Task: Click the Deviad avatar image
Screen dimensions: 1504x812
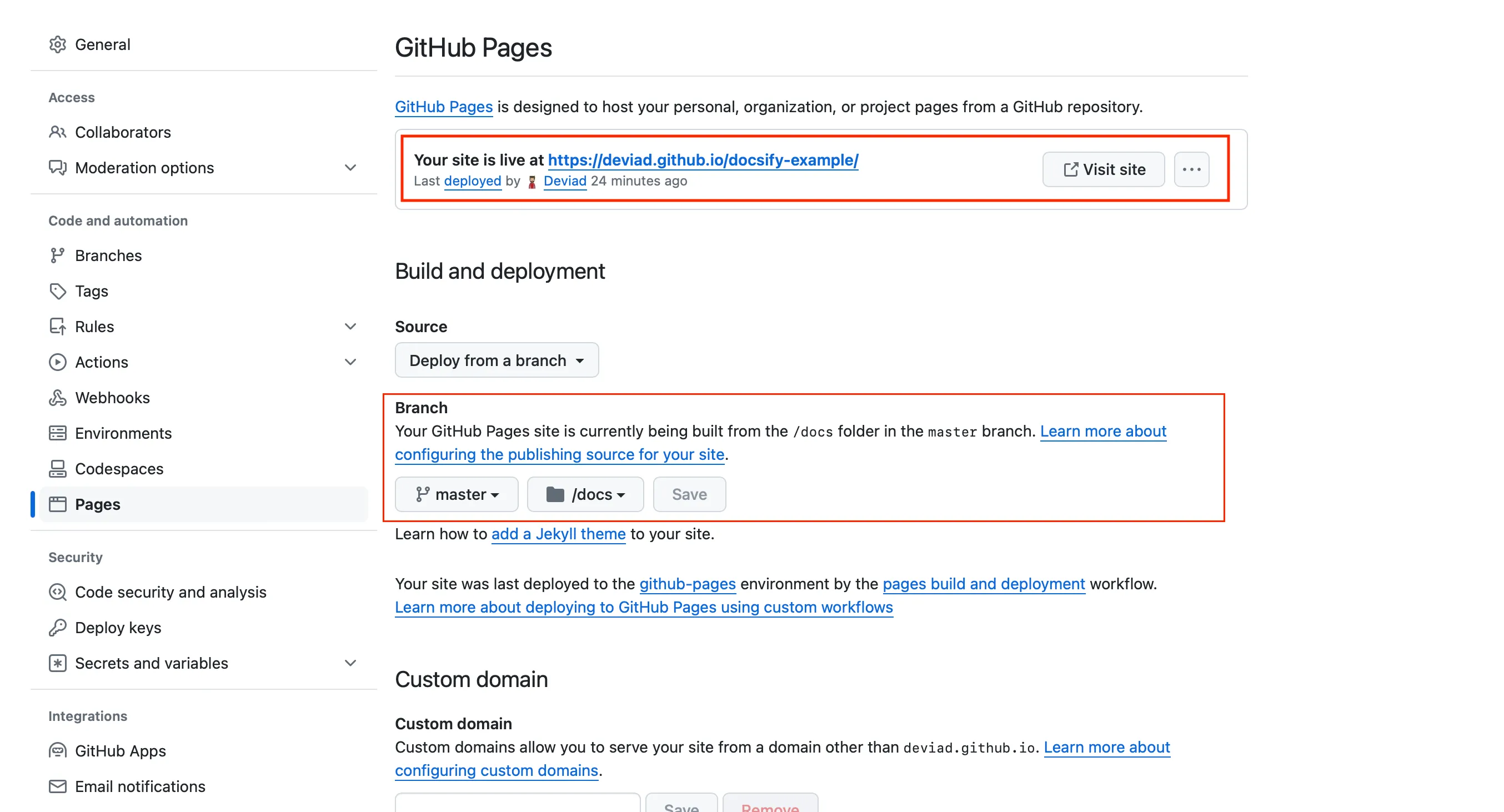Action: [x=532, y=182]
